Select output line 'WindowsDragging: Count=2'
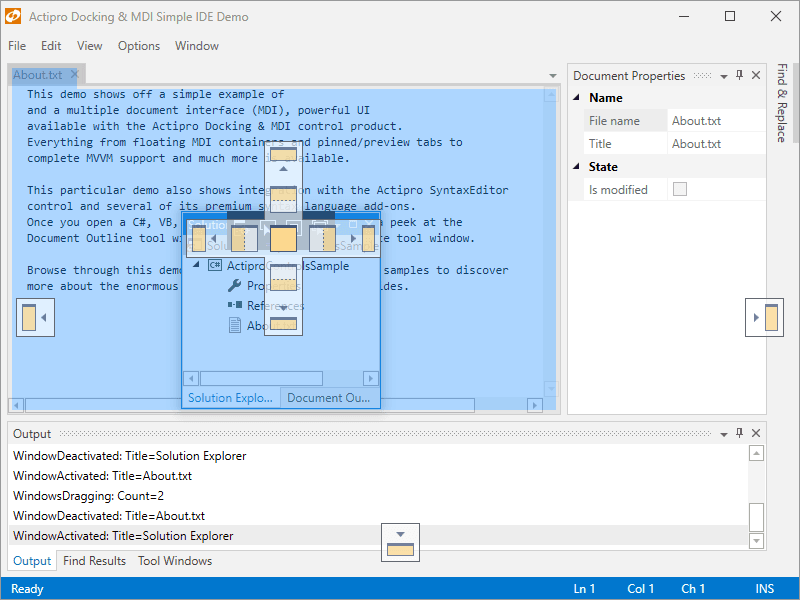This screenshot has width=800, height=600. (379, 495)
